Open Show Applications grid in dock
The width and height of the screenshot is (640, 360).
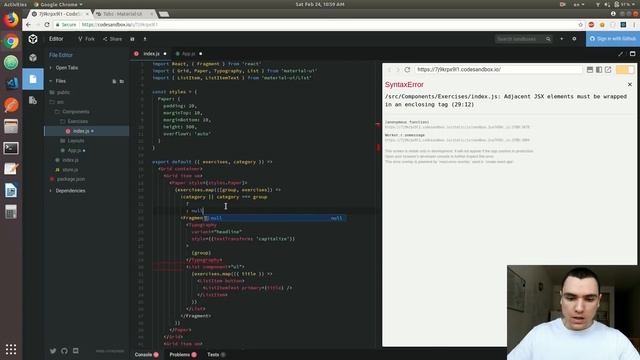coord(11,349)
